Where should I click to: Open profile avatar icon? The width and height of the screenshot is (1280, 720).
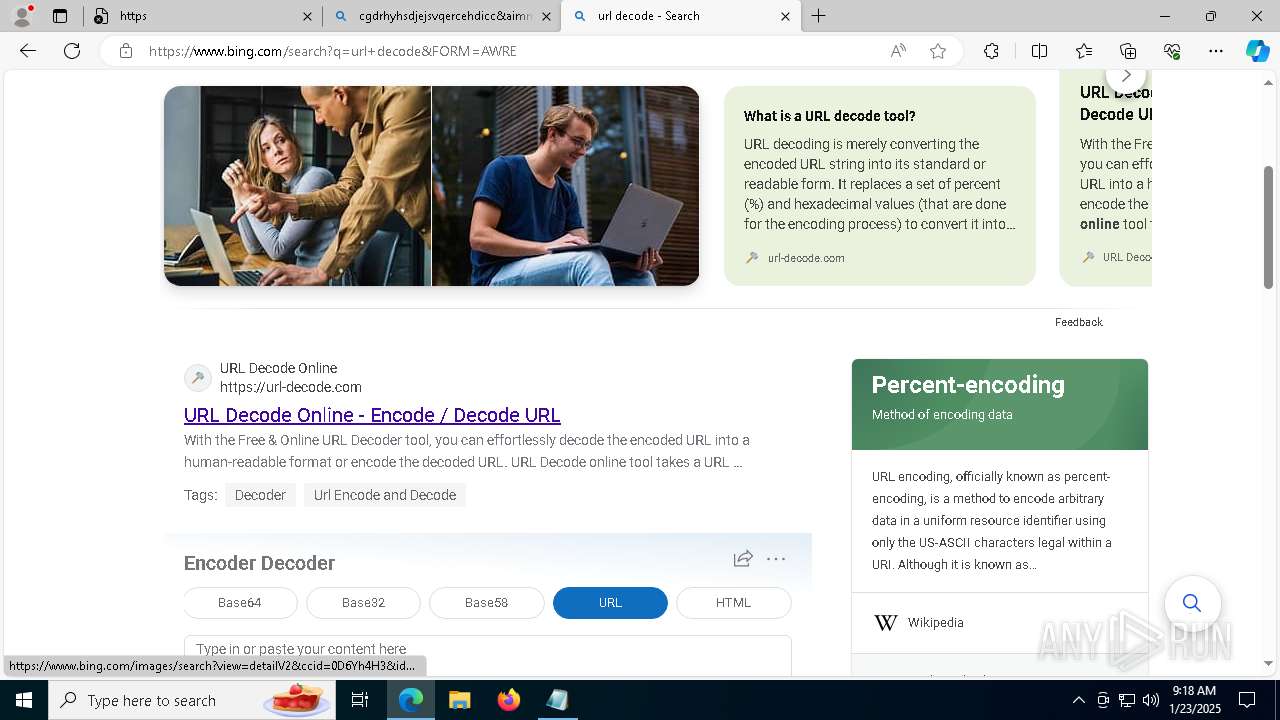click(22, 16)
